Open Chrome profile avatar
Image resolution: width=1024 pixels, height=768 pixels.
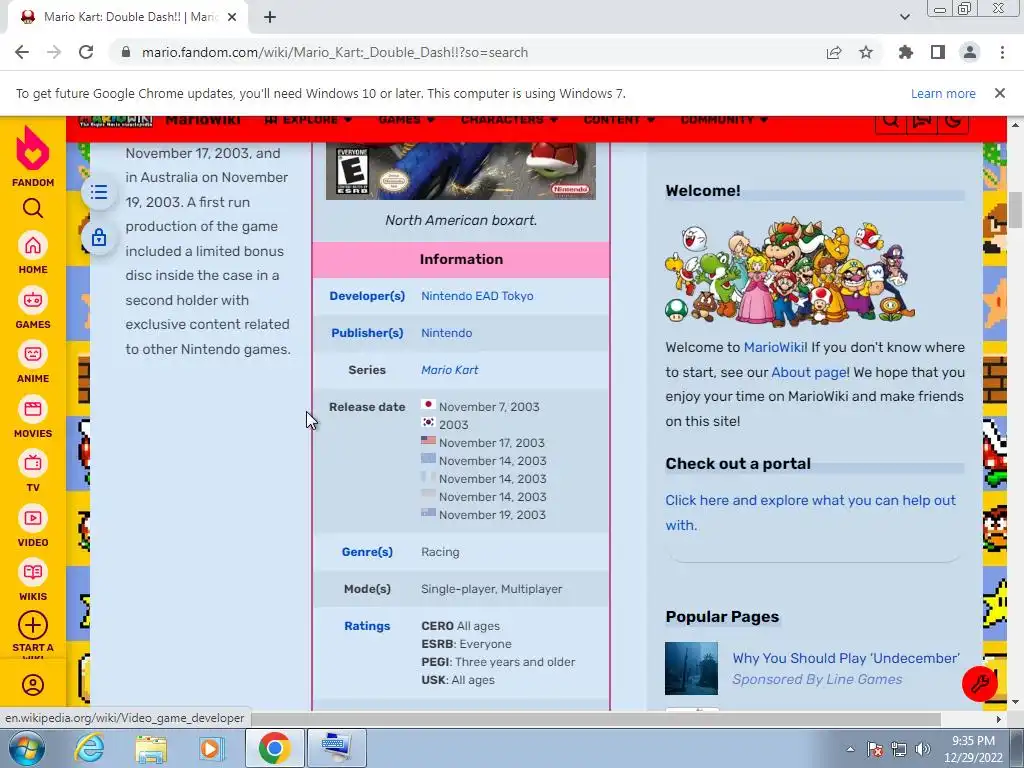[970, 52]
